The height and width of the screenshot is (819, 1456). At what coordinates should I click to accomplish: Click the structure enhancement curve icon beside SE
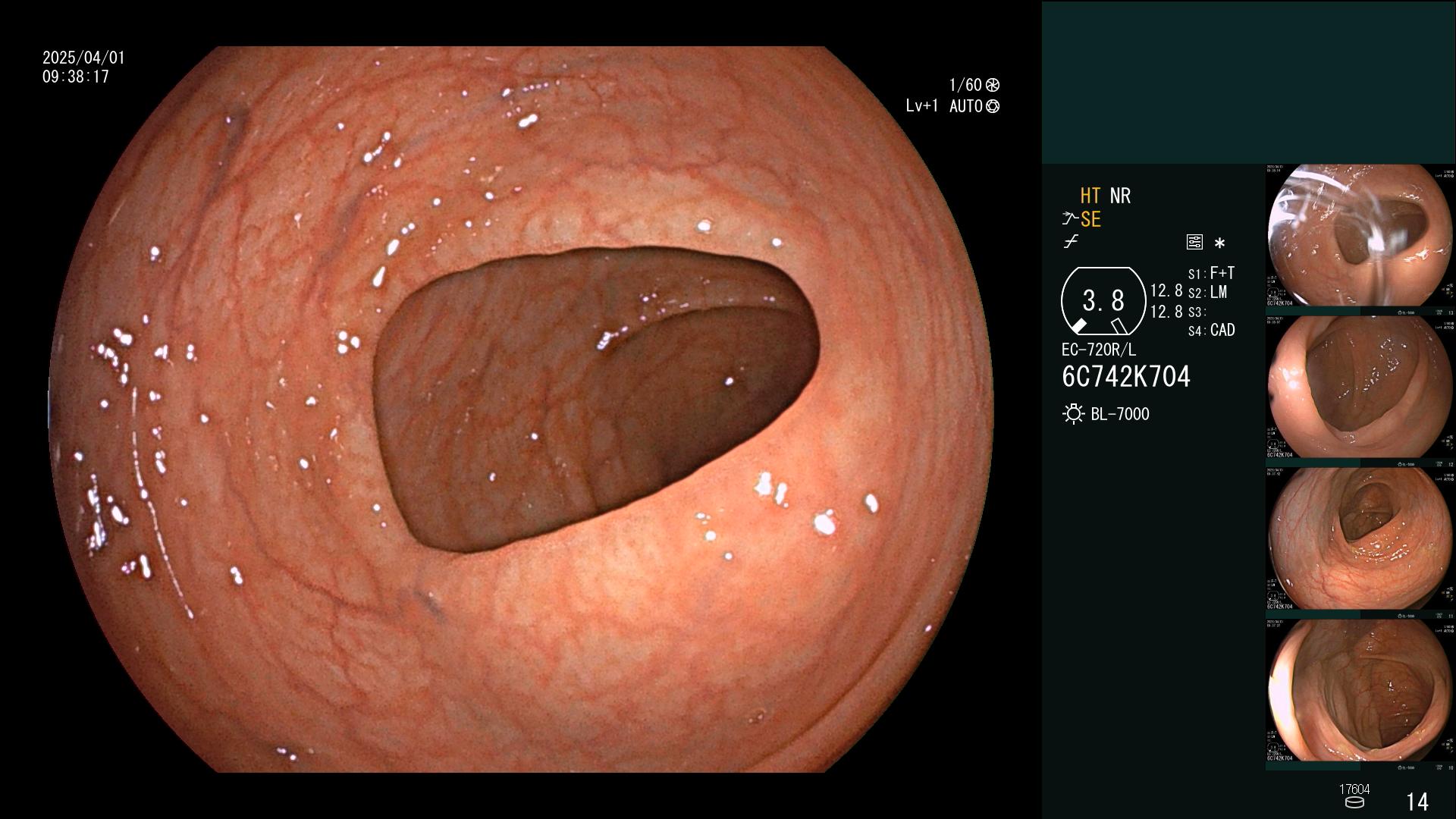[x=1070, y=219]
